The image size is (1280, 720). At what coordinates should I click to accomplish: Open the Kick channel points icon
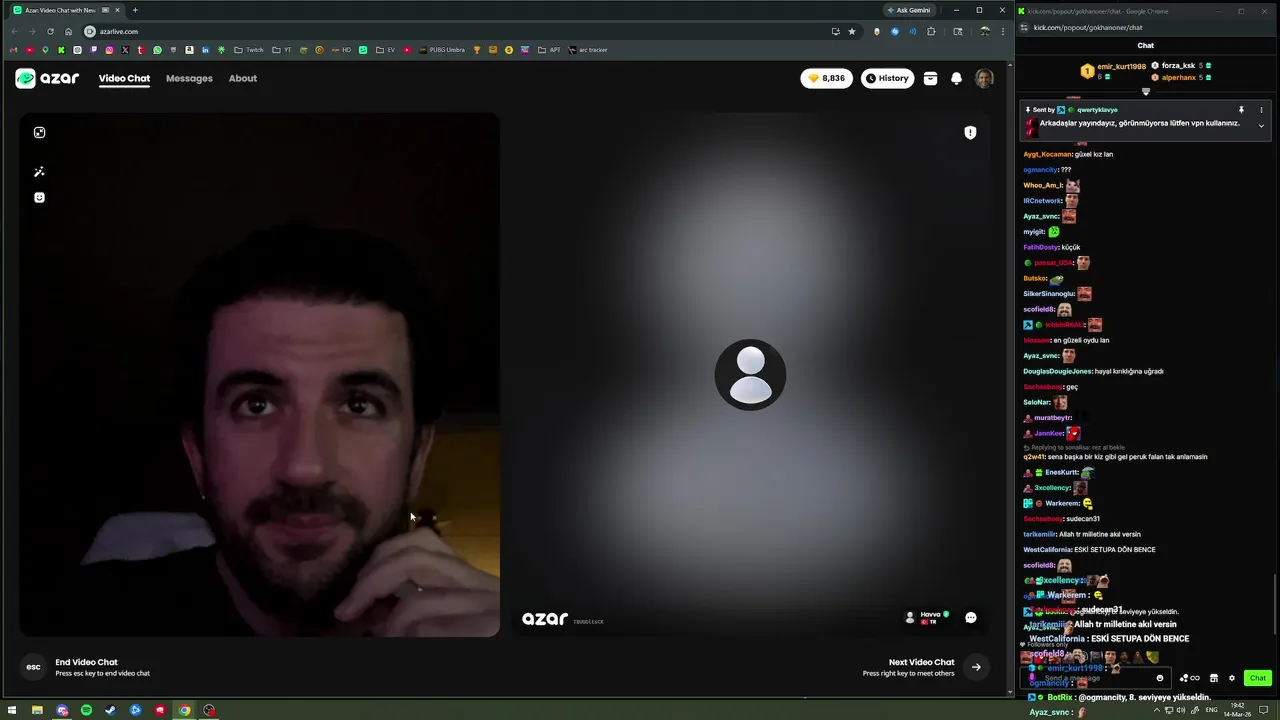[x=1189, y=678]
